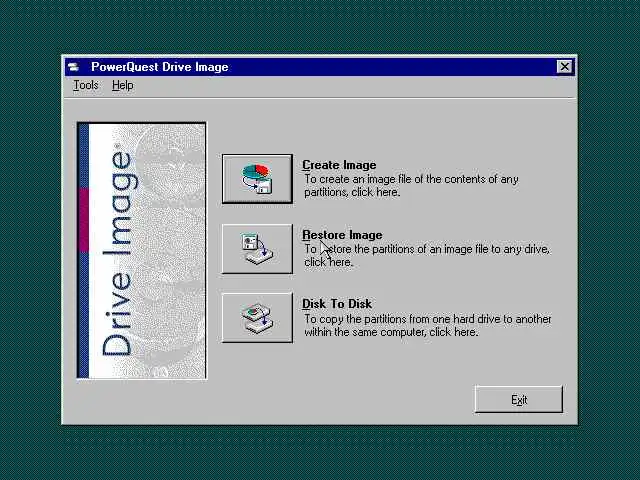Image resolution: width=640 pixels, height=480 pixels.
Task: Click the Disk To Disk icon button
Action: (x=257, y=318)
